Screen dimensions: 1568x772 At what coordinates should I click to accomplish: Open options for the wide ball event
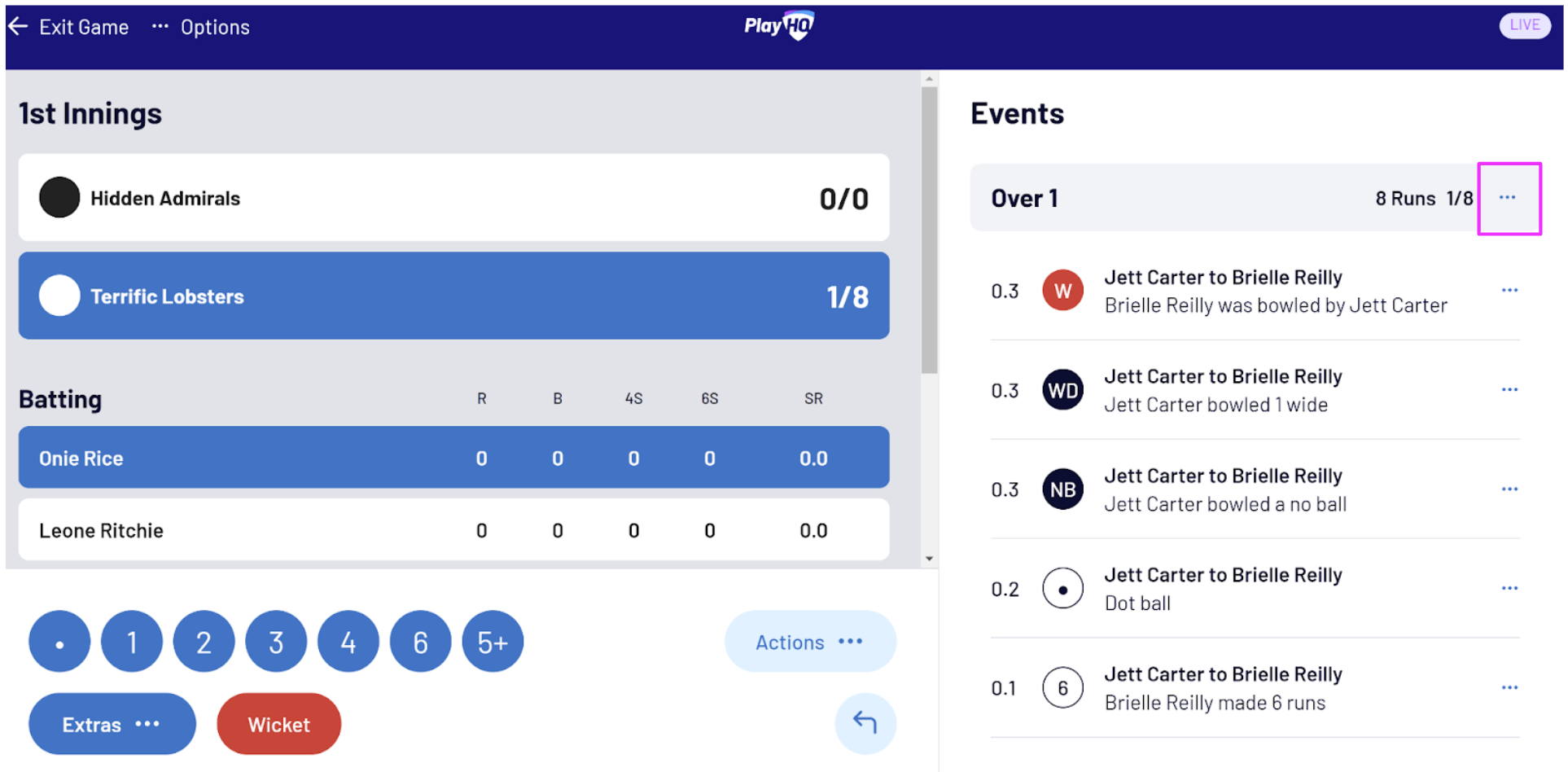pyautogui.click(x=1509, y=390)
